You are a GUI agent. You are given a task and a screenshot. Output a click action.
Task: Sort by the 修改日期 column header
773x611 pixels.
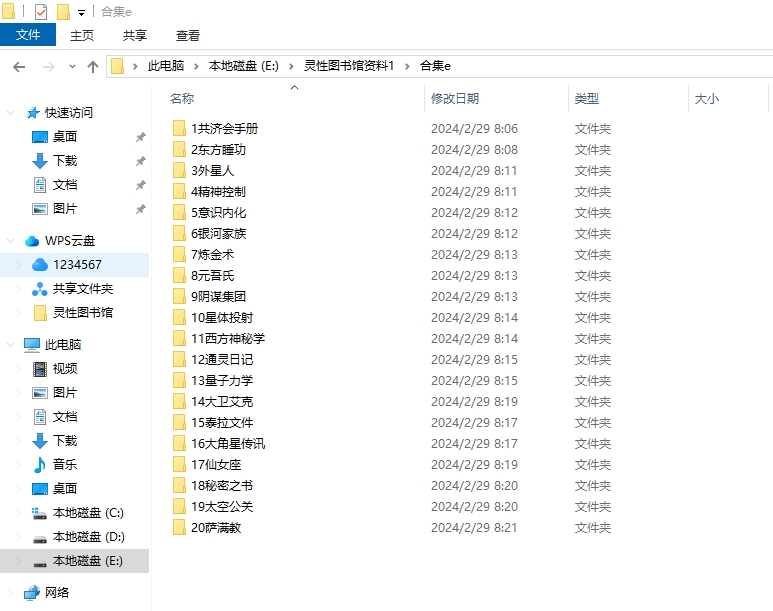(x=455, y=99)
